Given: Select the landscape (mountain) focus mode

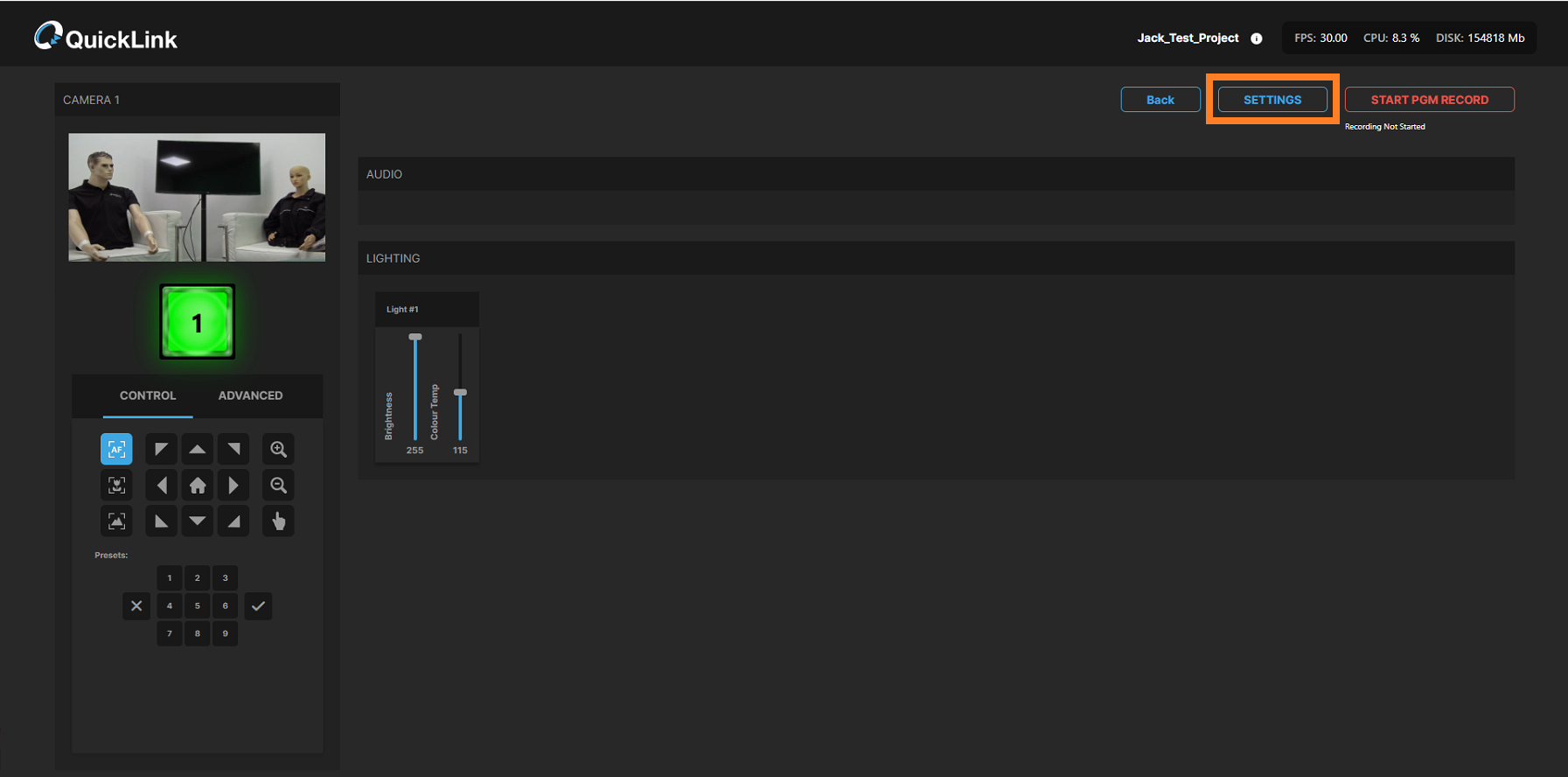Looking at the screenshot, I should (116, 521).
